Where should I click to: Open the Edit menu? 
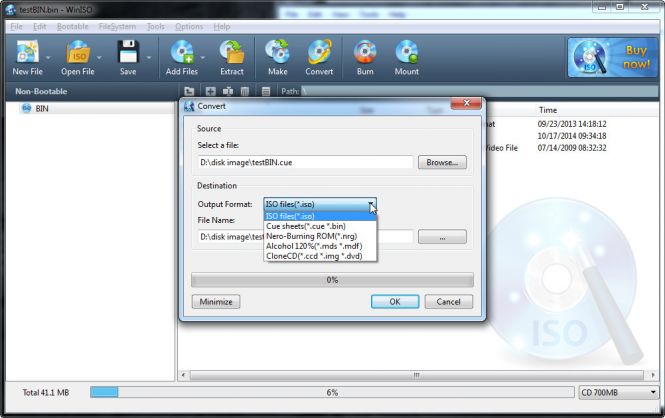[39, 27]
